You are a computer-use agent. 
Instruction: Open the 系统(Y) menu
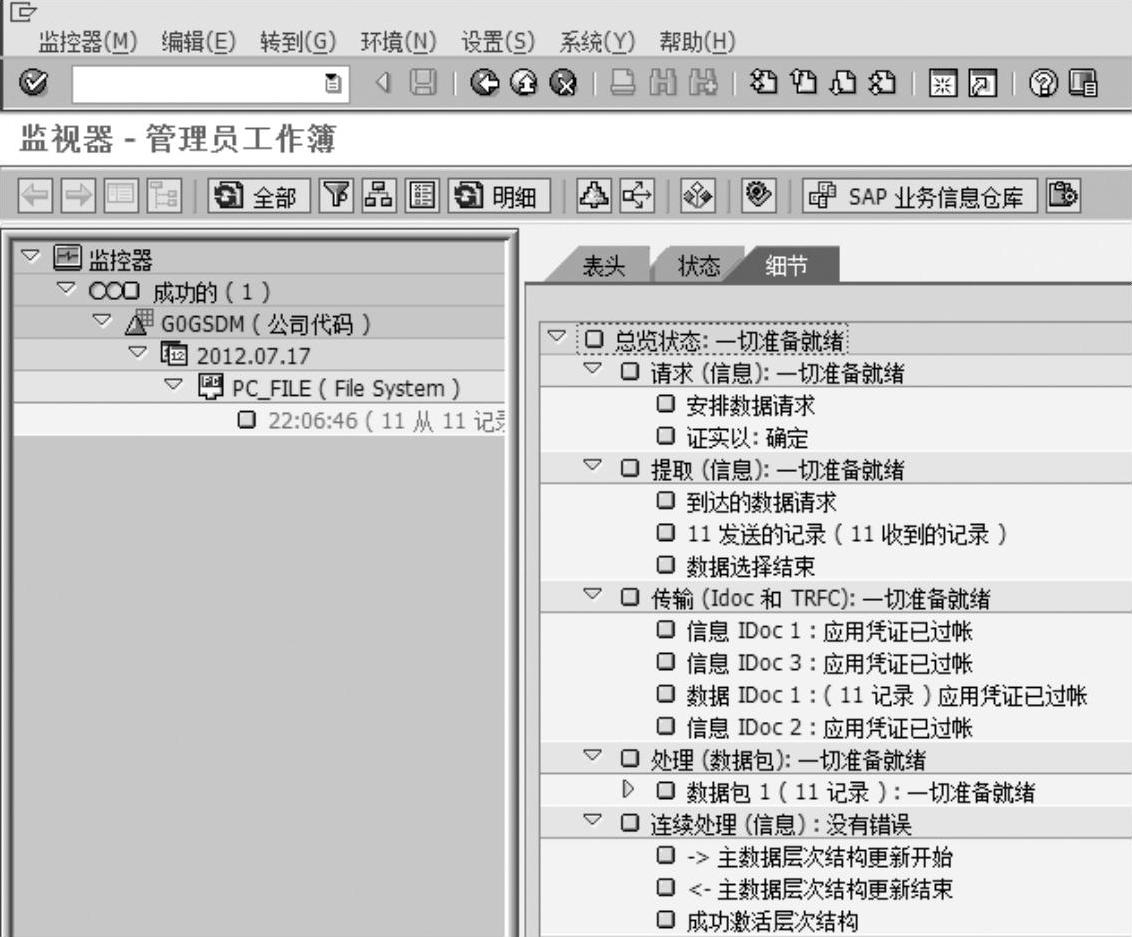point(597,42)
